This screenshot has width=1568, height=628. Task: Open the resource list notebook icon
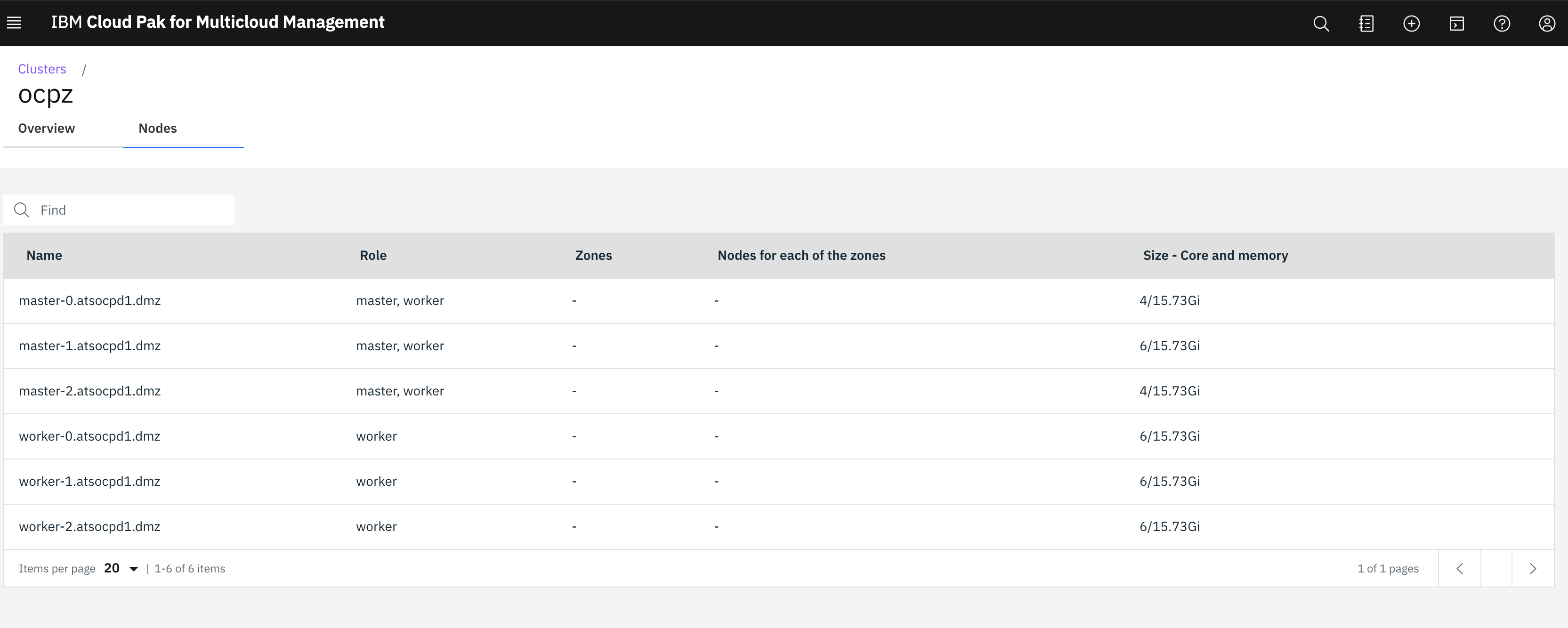click(1366, 24)
